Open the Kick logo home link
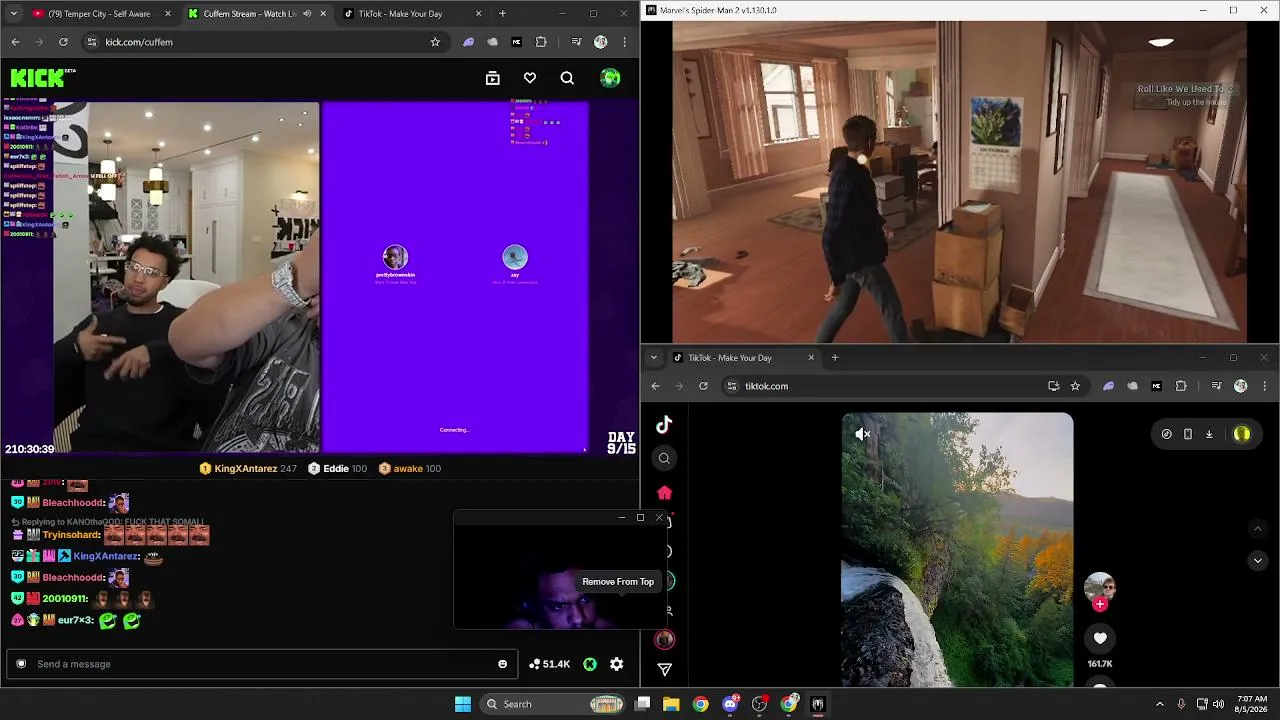1280x720 pixels. [x=42, y=78]
